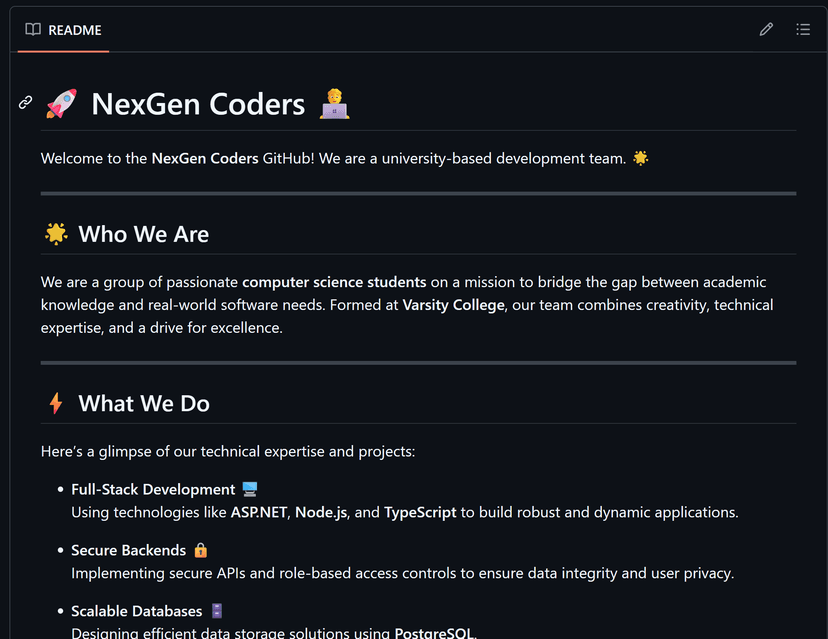Click the computer emoji after Full-Stack Development
This screenshot has height=639, width=828.
(x=250, y=489)
